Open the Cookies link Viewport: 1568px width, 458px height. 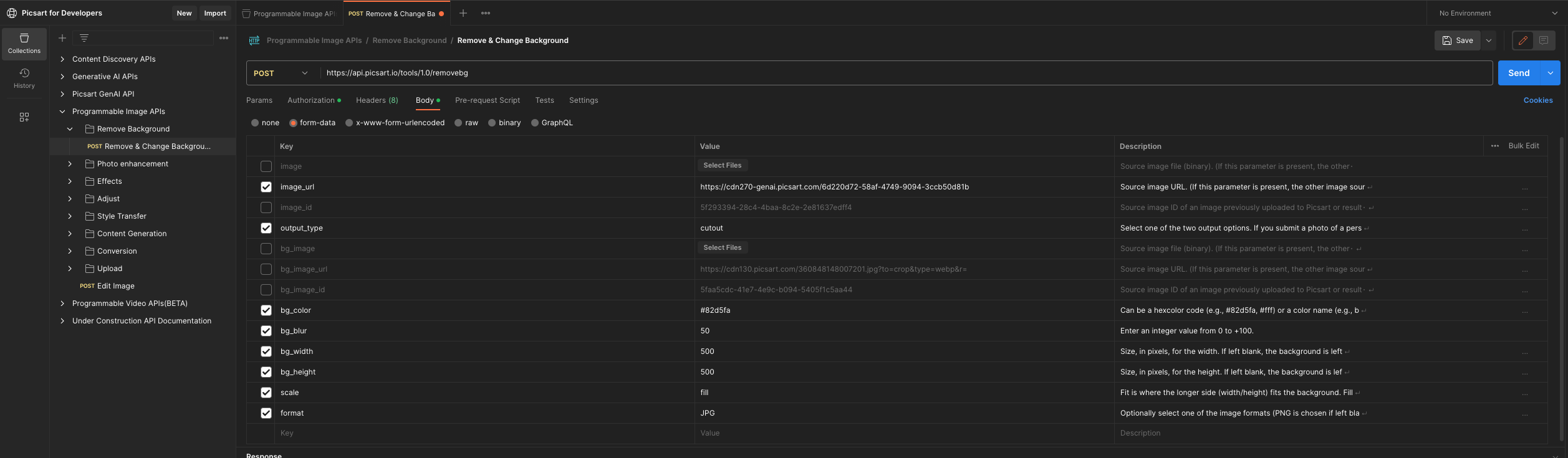tap(1538, 100)
